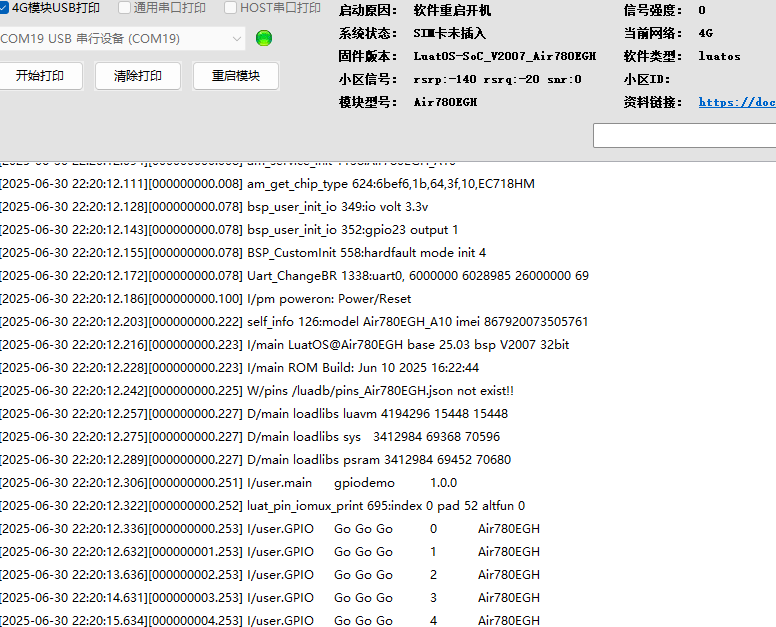This screenshot has width=776, height=627.
Task: Click the 小区ID label
Action: click(646, 79)
